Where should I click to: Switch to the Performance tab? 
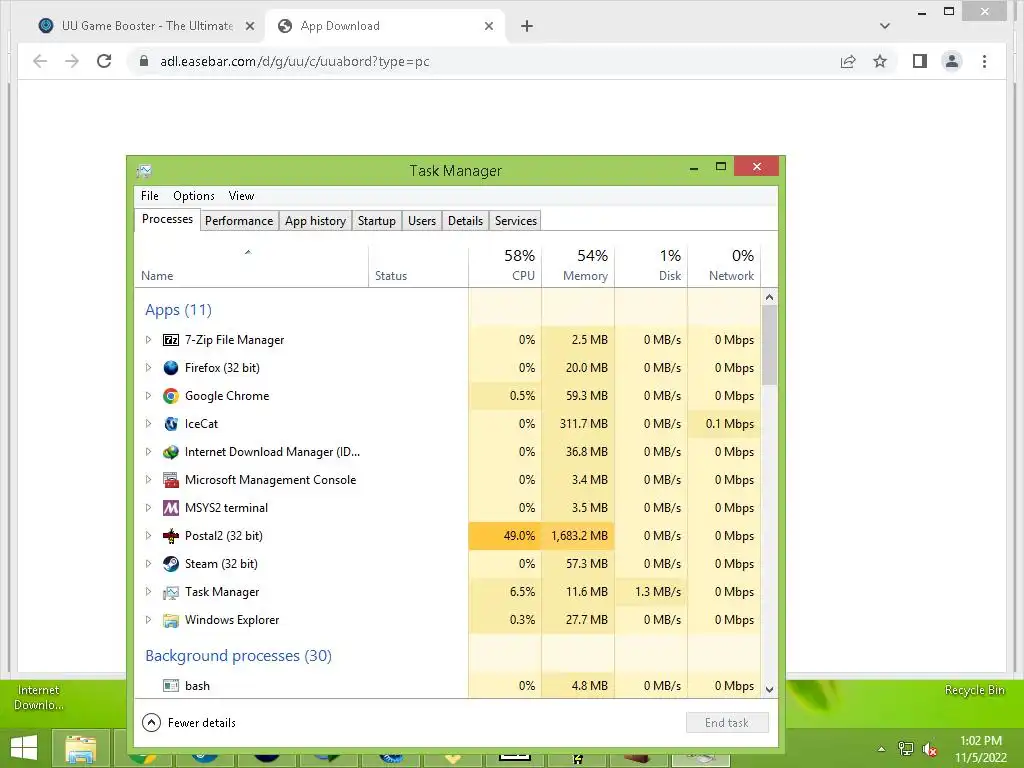pos(239,221)
